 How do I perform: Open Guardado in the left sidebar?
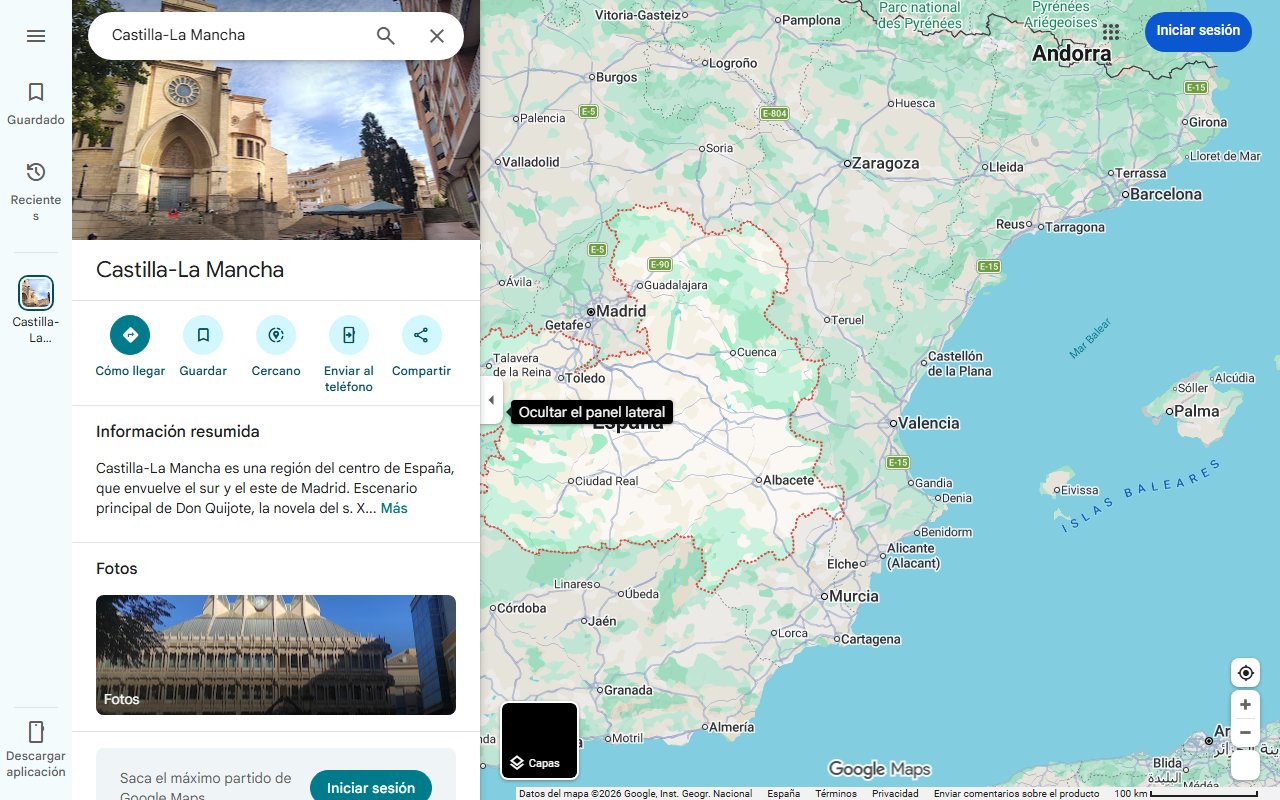click(x=36, y=101)
